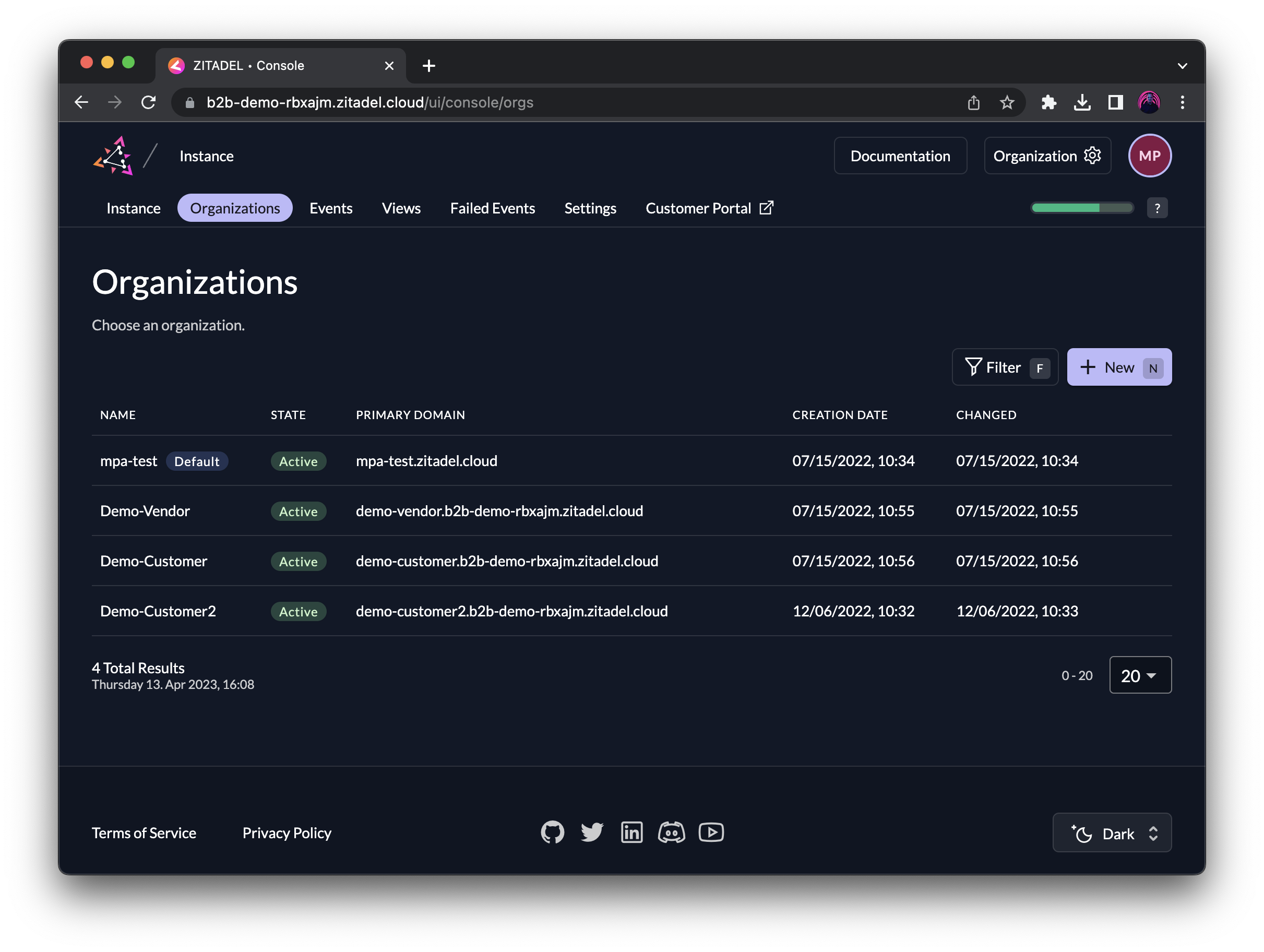Select the Organizations tab
This screenshot has width=1264, height=952.
(235, 208)
